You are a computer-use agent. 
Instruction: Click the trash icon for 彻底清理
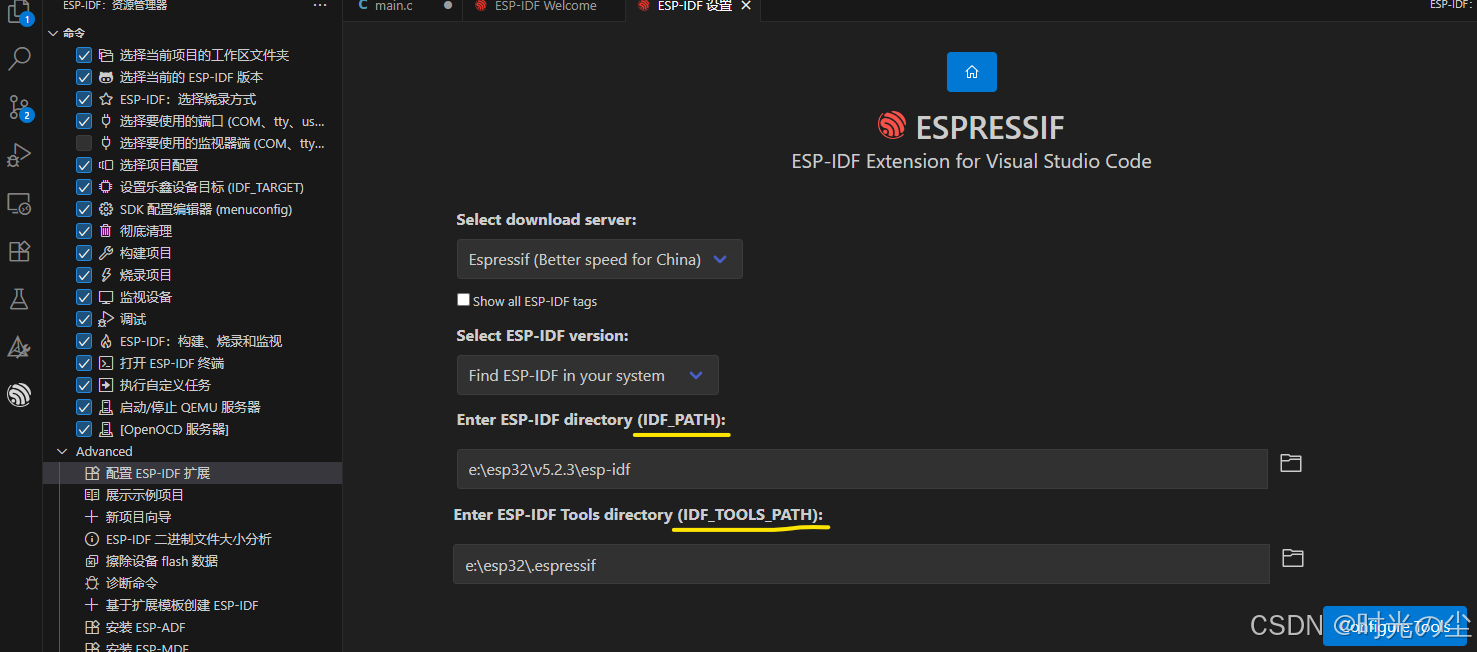pyautogui.click(x=106, y=231)
